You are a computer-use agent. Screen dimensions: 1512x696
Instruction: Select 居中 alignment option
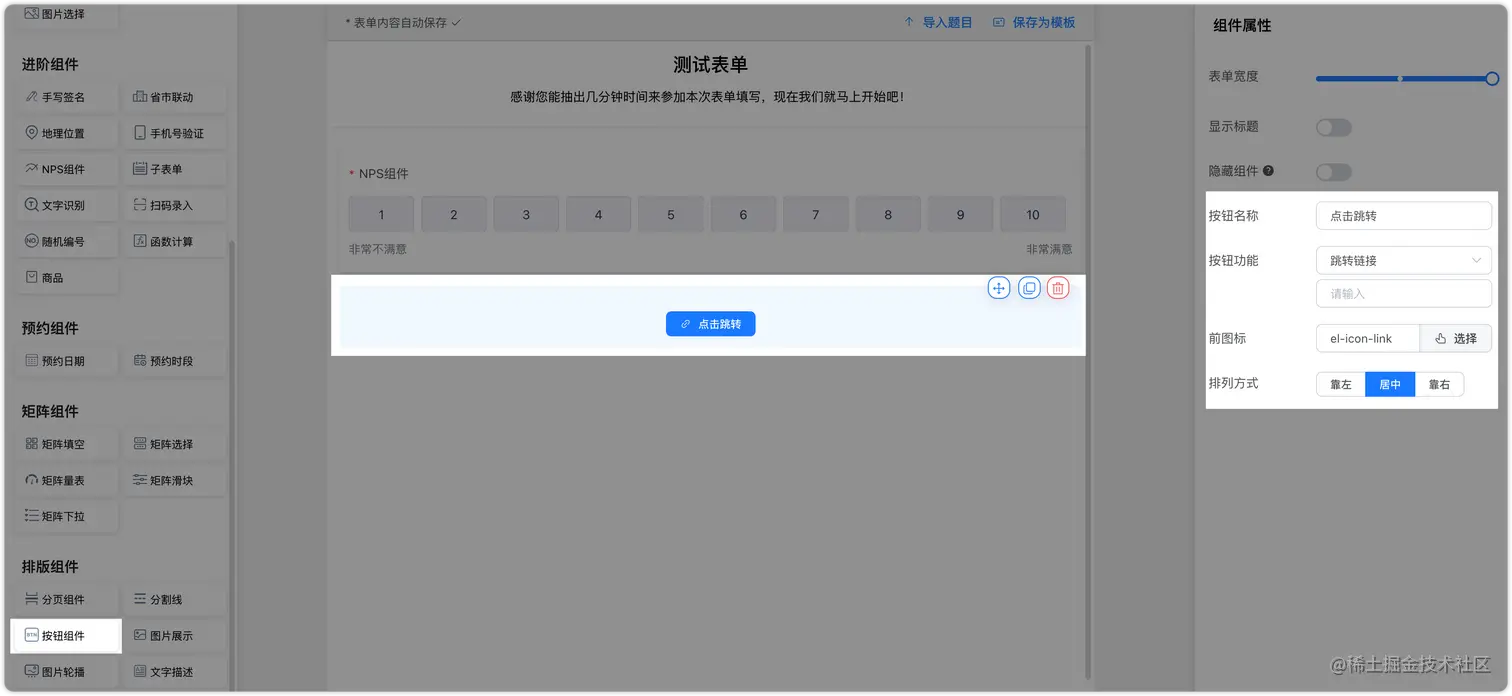point(1390,384)
